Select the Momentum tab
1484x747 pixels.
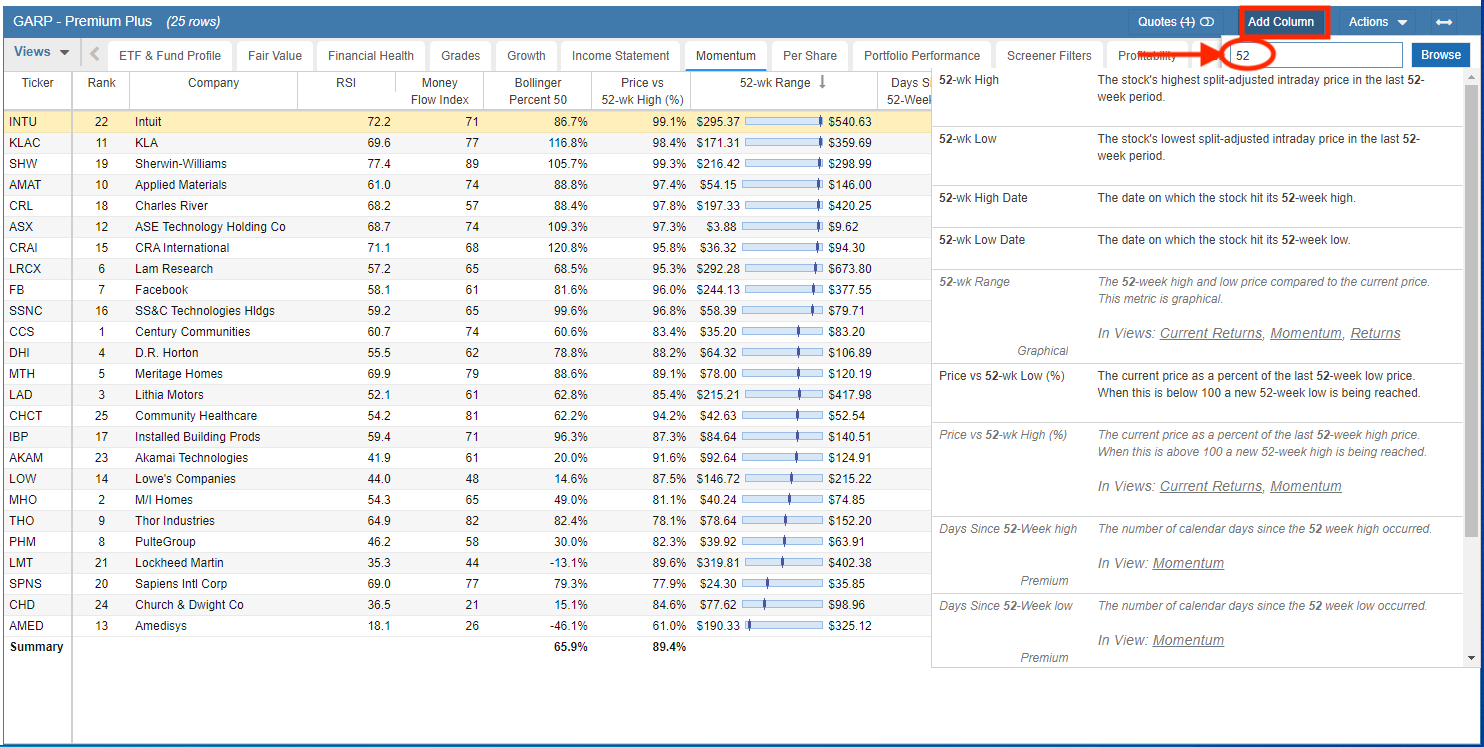point(726,56)
